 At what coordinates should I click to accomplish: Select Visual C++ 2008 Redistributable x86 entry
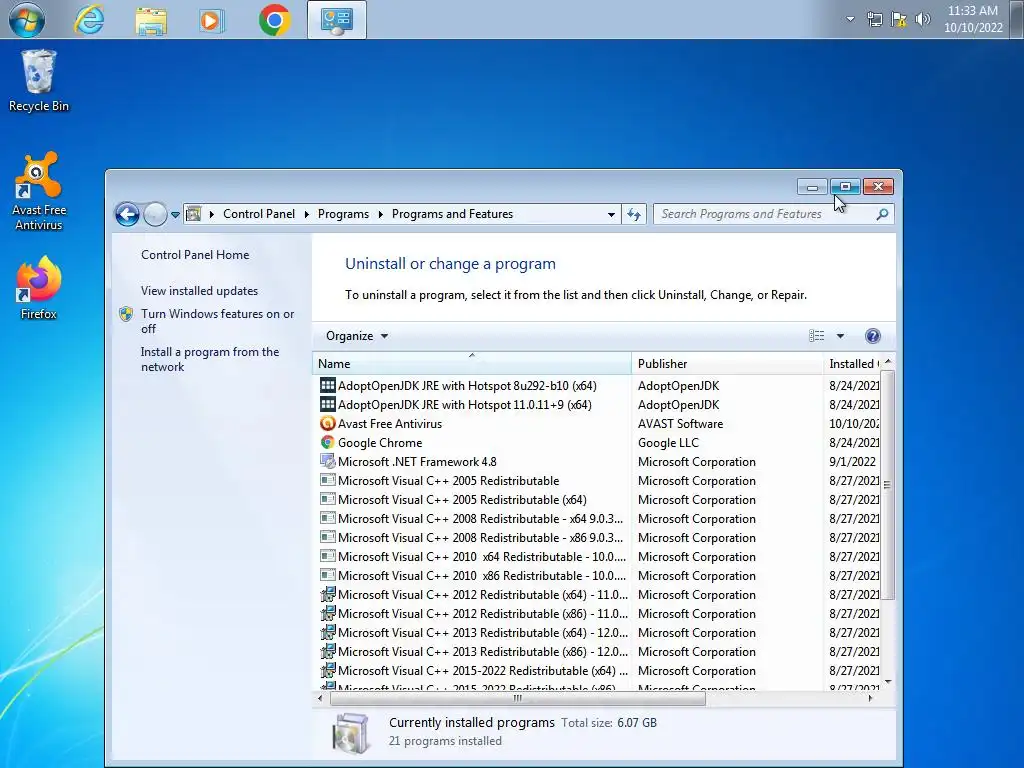pyautogui.click(x=480, y=537)
